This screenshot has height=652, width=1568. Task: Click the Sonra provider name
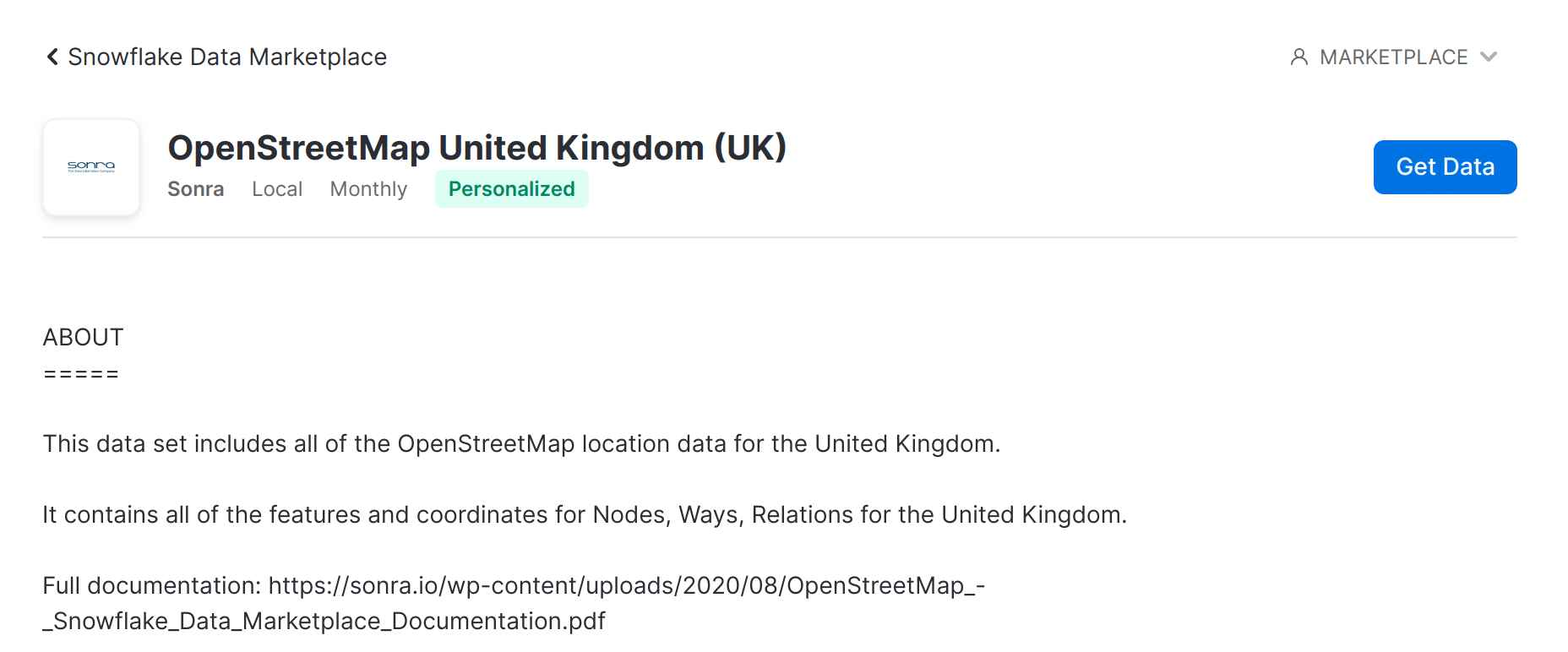point(196,189)
